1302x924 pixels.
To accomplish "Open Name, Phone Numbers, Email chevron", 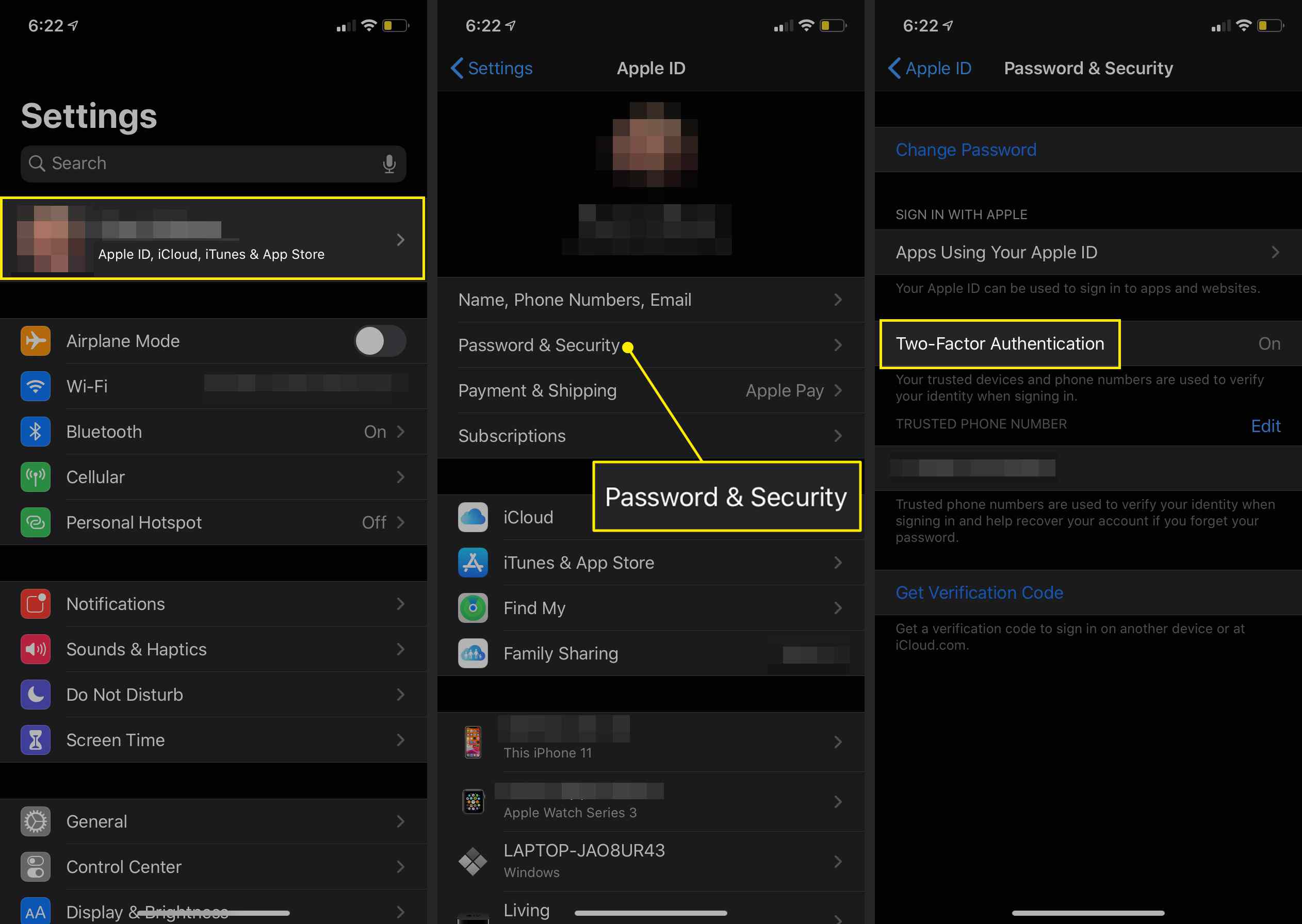I will 838,300.
